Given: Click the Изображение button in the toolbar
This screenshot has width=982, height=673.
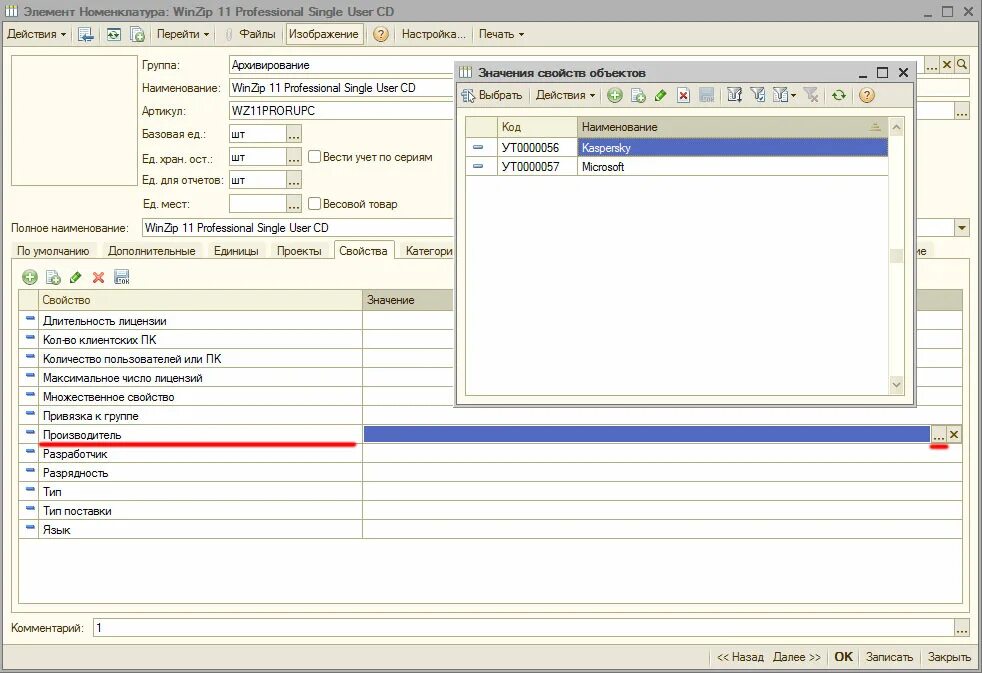Looking at the screenshot, I should click(324, 34).
